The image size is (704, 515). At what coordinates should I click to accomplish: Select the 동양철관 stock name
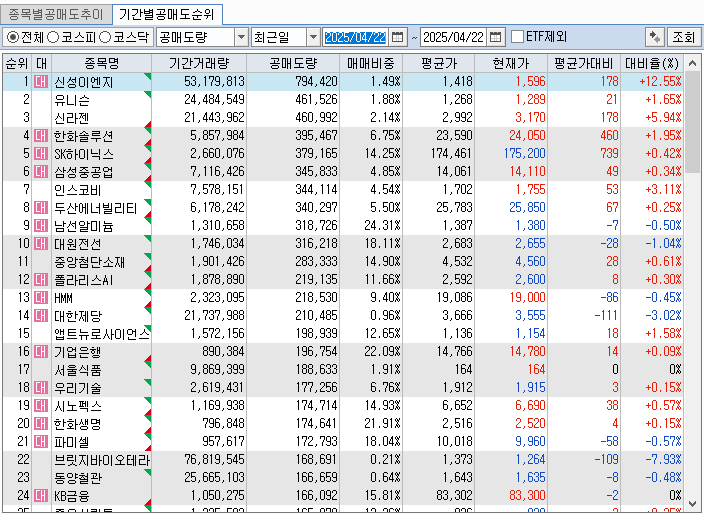coord(78,477)
